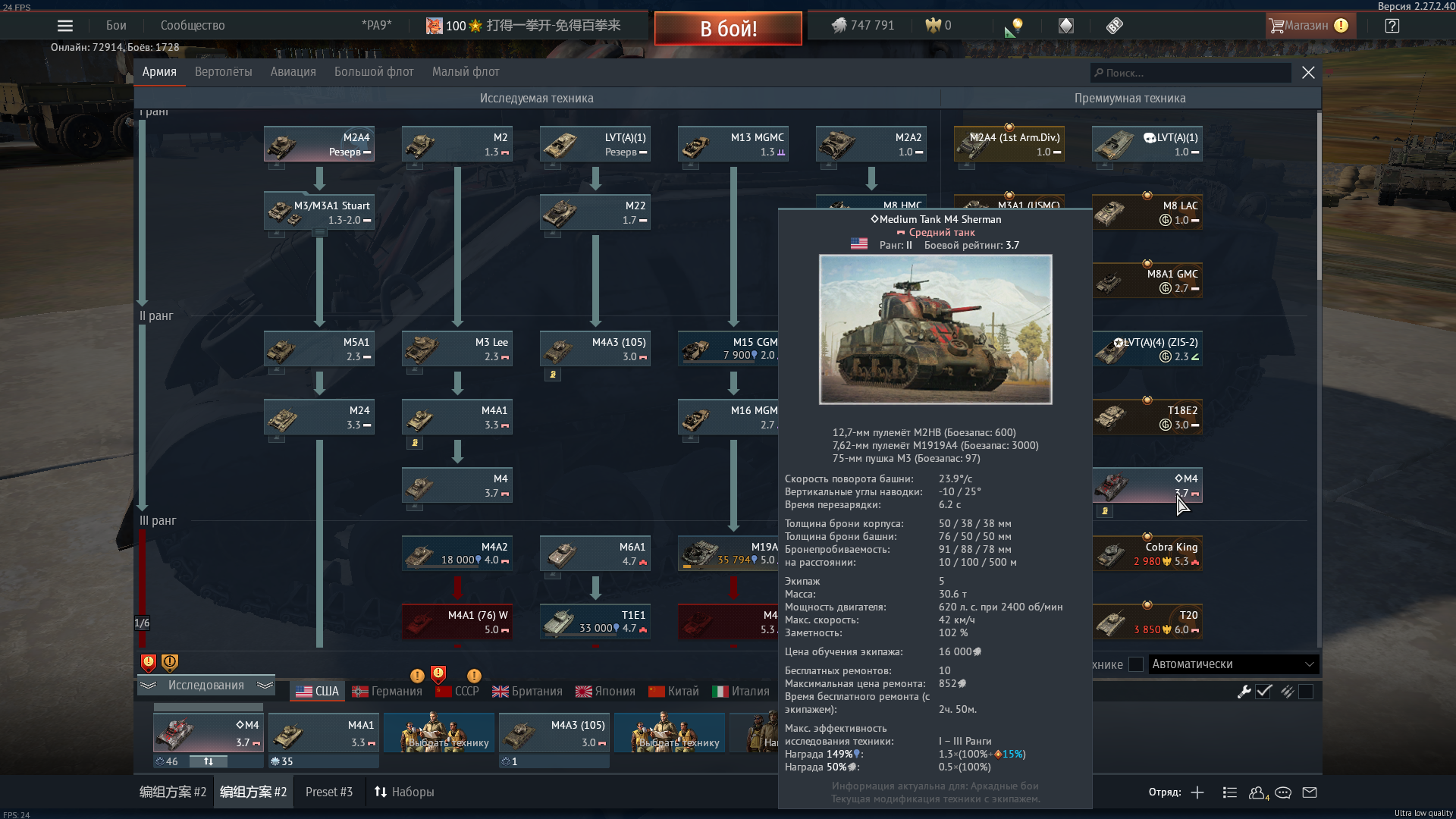
Task: Click the В бой! battle button
Action: [x=728, y=29]
